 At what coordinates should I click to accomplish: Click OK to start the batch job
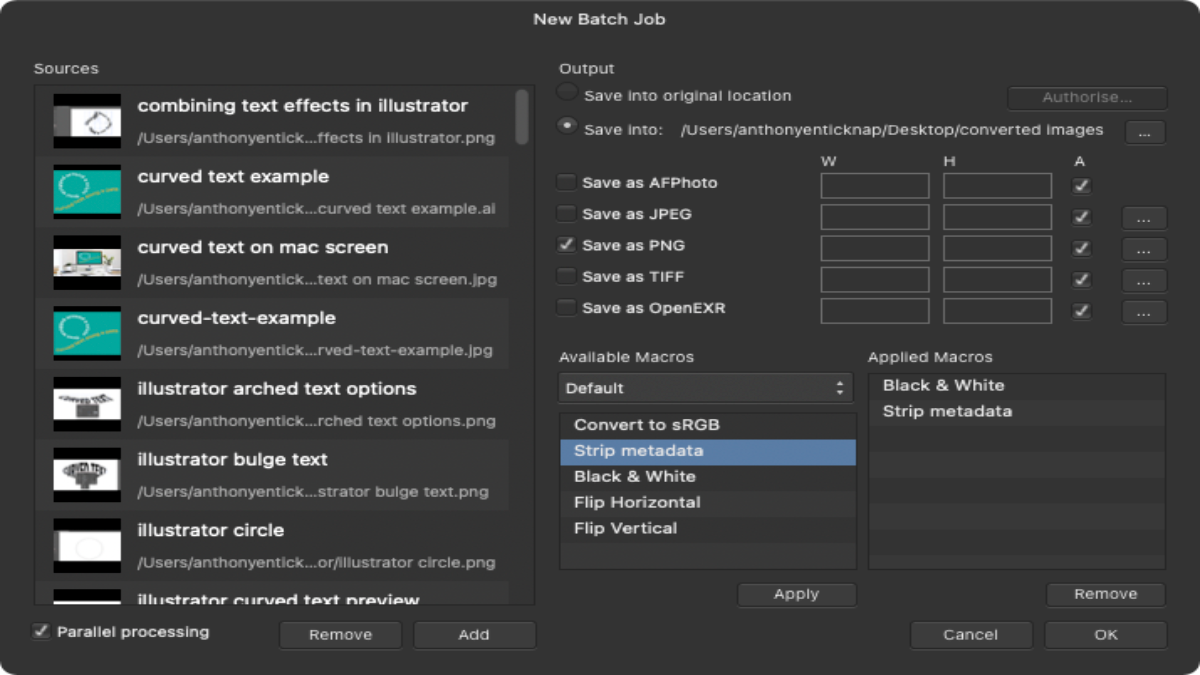point(1105,634)
